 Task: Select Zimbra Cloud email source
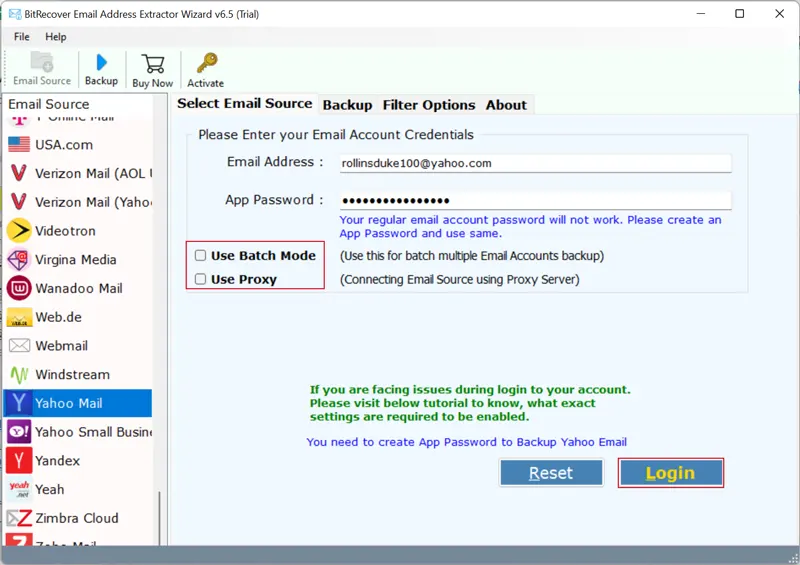click(76, 518)
